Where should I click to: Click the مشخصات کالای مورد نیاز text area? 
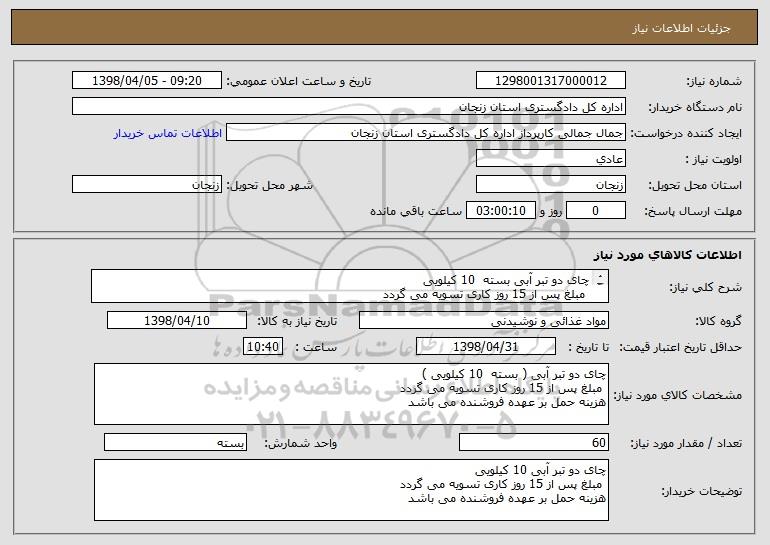click(x=351, y=394)
